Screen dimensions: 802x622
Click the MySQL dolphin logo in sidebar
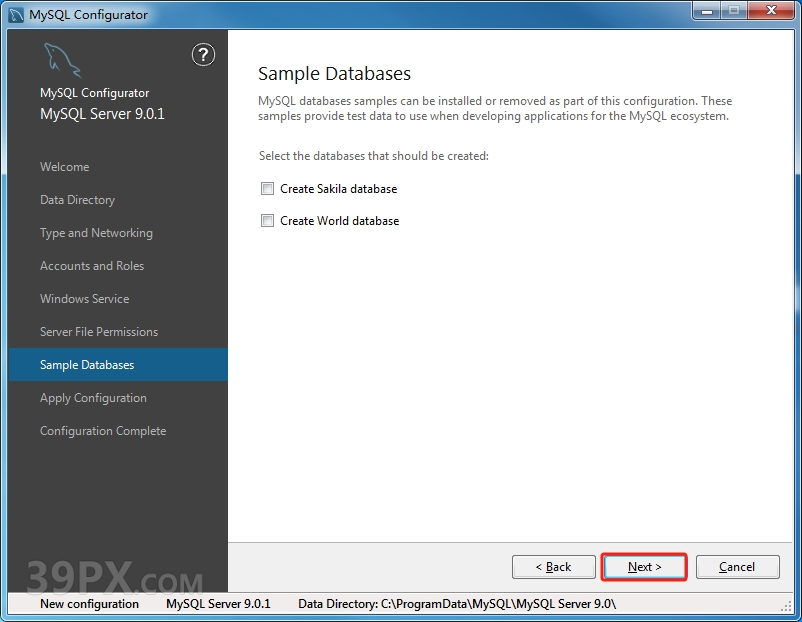click(61, 61)
